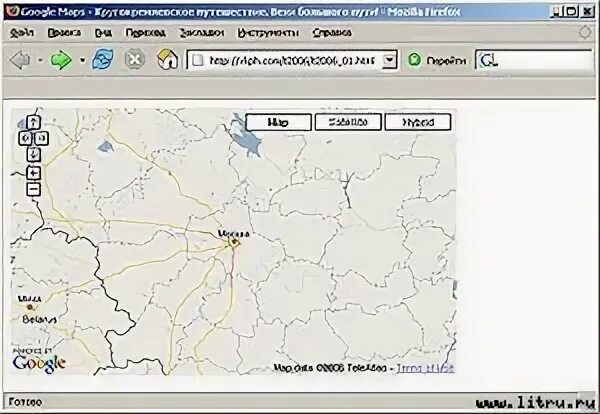
Task: Open the Forward history dropdown arrow
Action: tap(82, 60)
